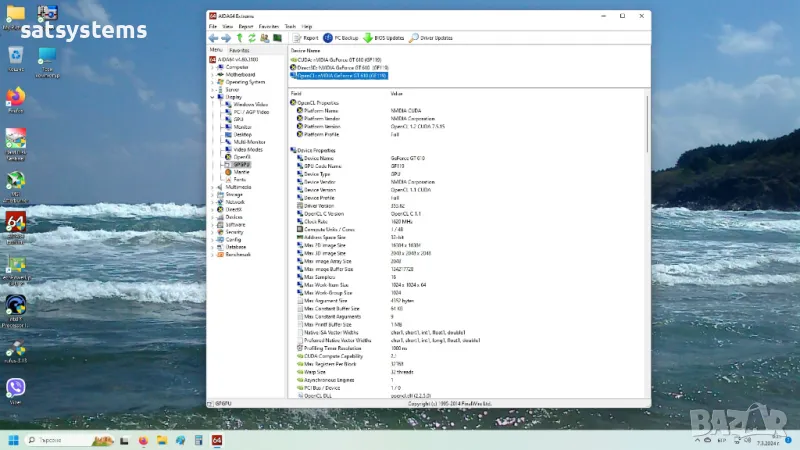This screenshot has width=800, height=450.
Task: Click the Refresh icon in AIDA64 toolbar
Action: pyautogui.click(x=252, y=38)
